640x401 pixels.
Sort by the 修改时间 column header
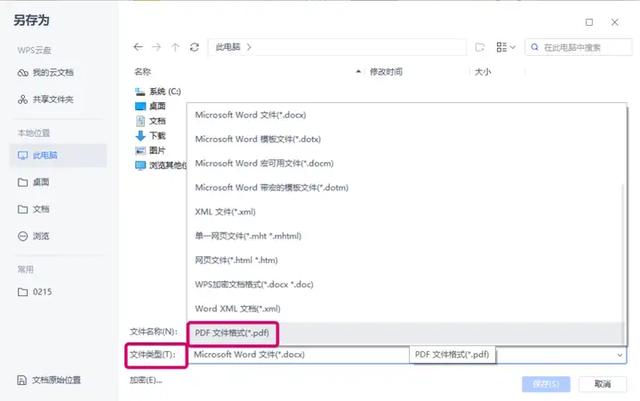386,72
